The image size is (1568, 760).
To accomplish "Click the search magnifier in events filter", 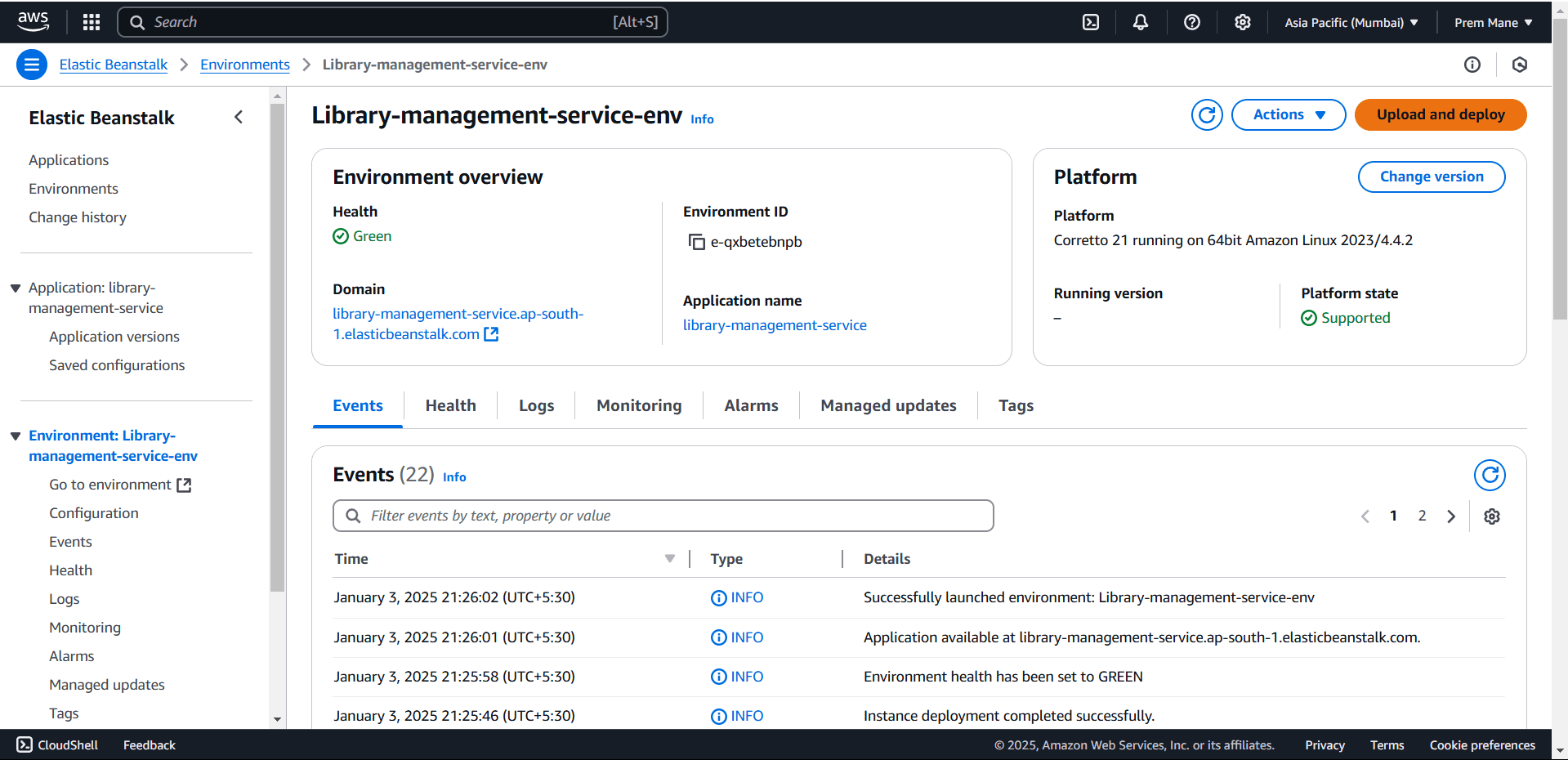I will 353,516.
